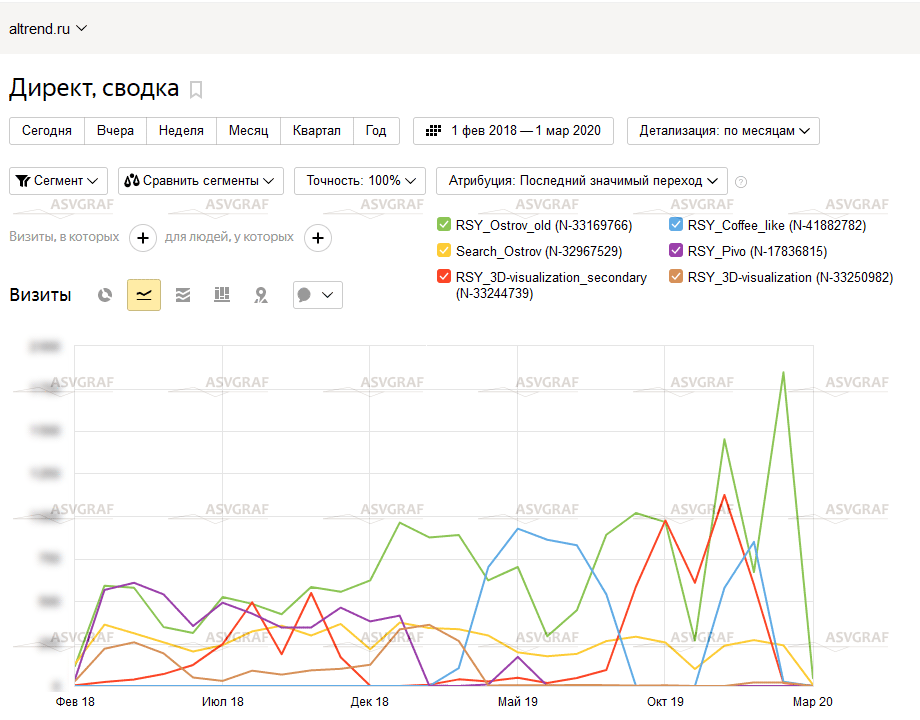Open the Сегмент filter dropdown
Screen dimensions: 920x720
click(x=58, y=181)
